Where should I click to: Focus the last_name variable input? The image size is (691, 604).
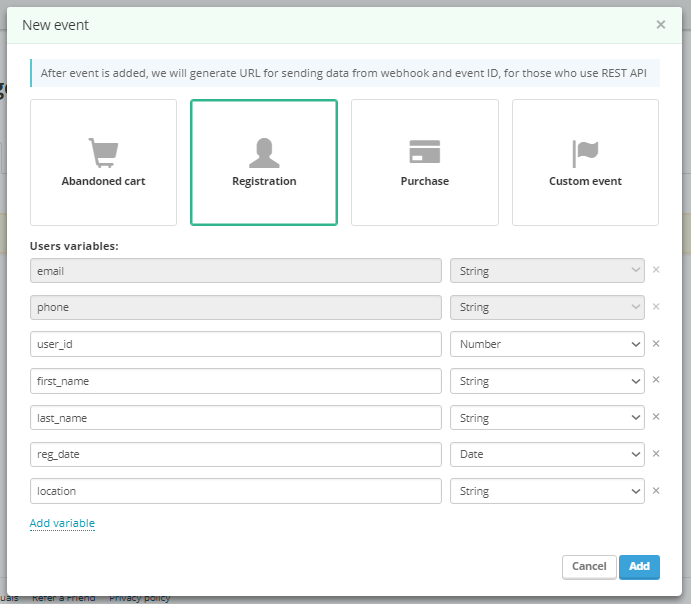[236, 417]
